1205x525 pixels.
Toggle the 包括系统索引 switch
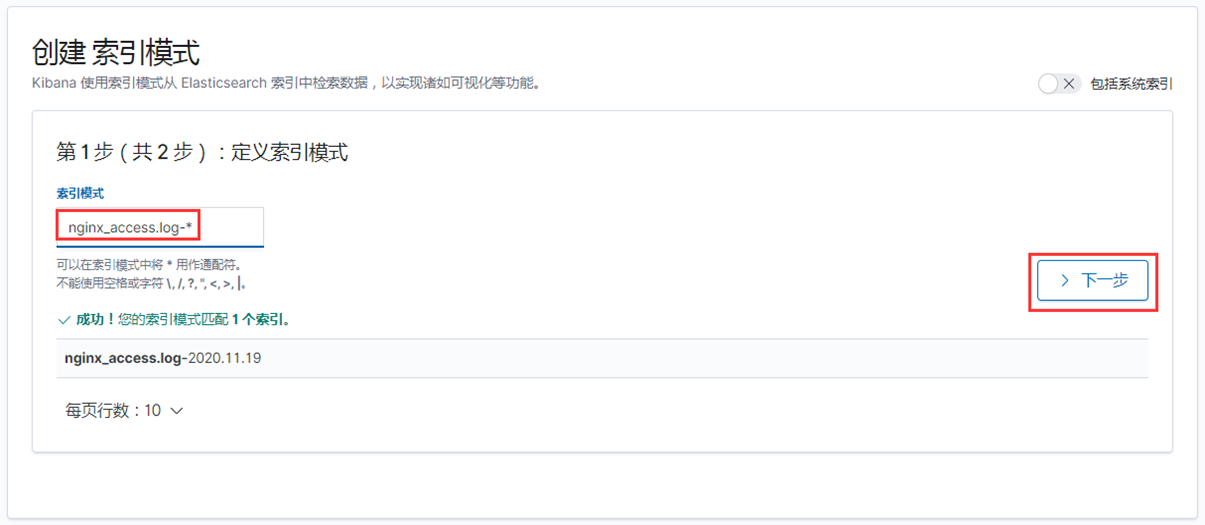point(1059,84)
